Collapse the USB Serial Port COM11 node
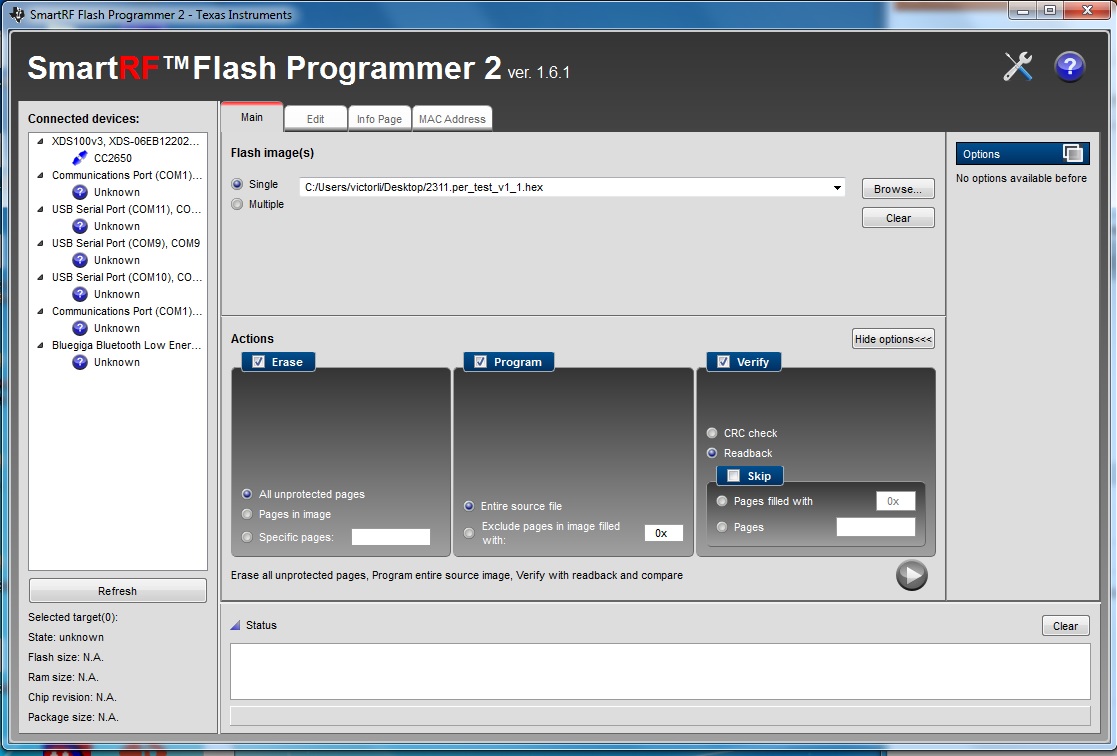The width and height of the screenshot is (1117, 756). [x=40, y=209]
